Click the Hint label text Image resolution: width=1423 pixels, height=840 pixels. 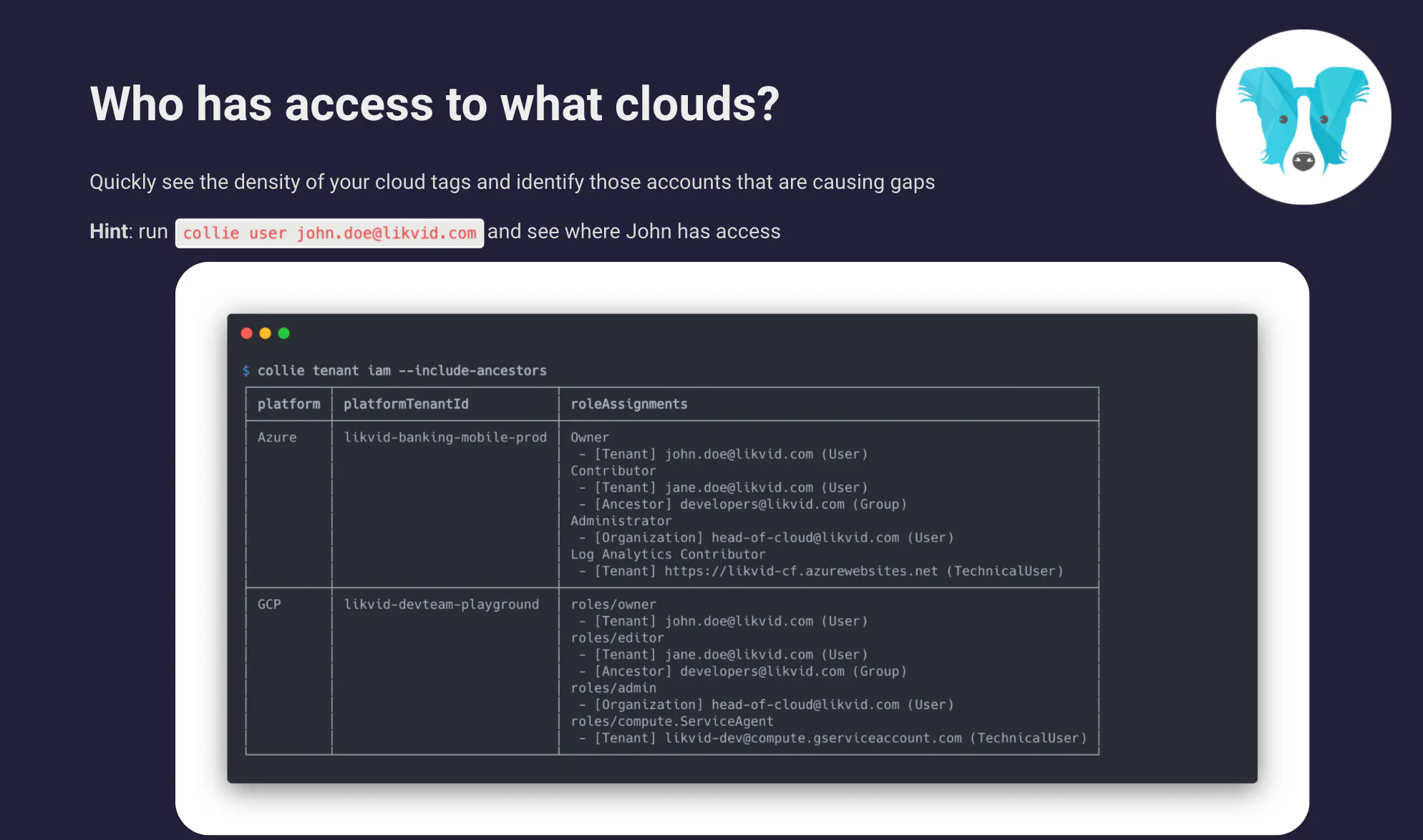(x=109, y=231)
